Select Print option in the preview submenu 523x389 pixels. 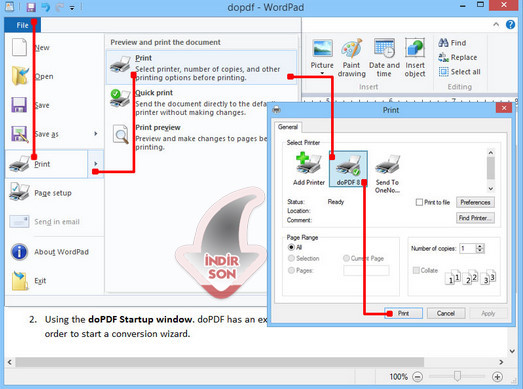coord(201,67)
